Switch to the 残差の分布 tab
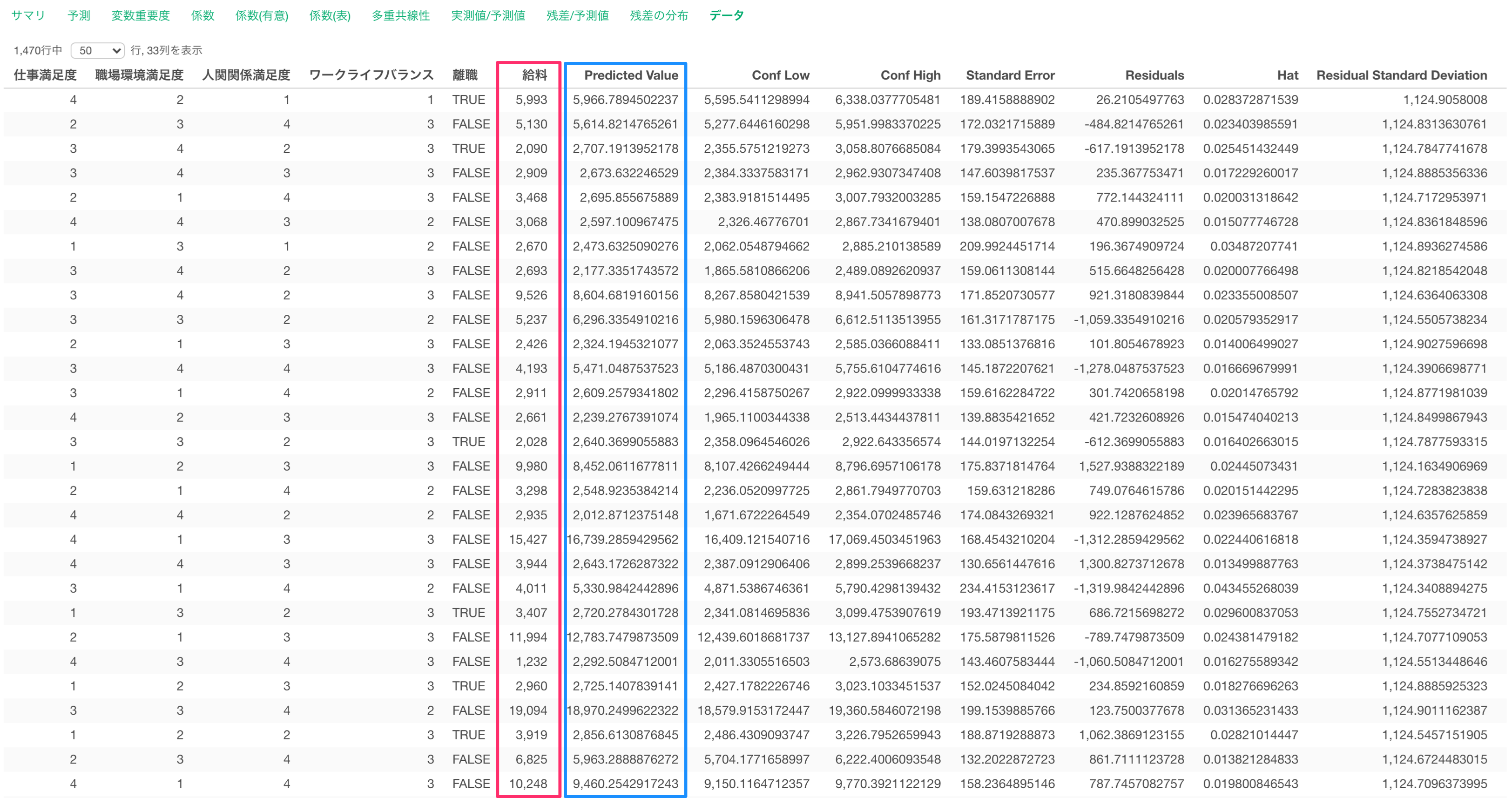The width and height of the screenshot is (1512, 798). tap(659, 16)
